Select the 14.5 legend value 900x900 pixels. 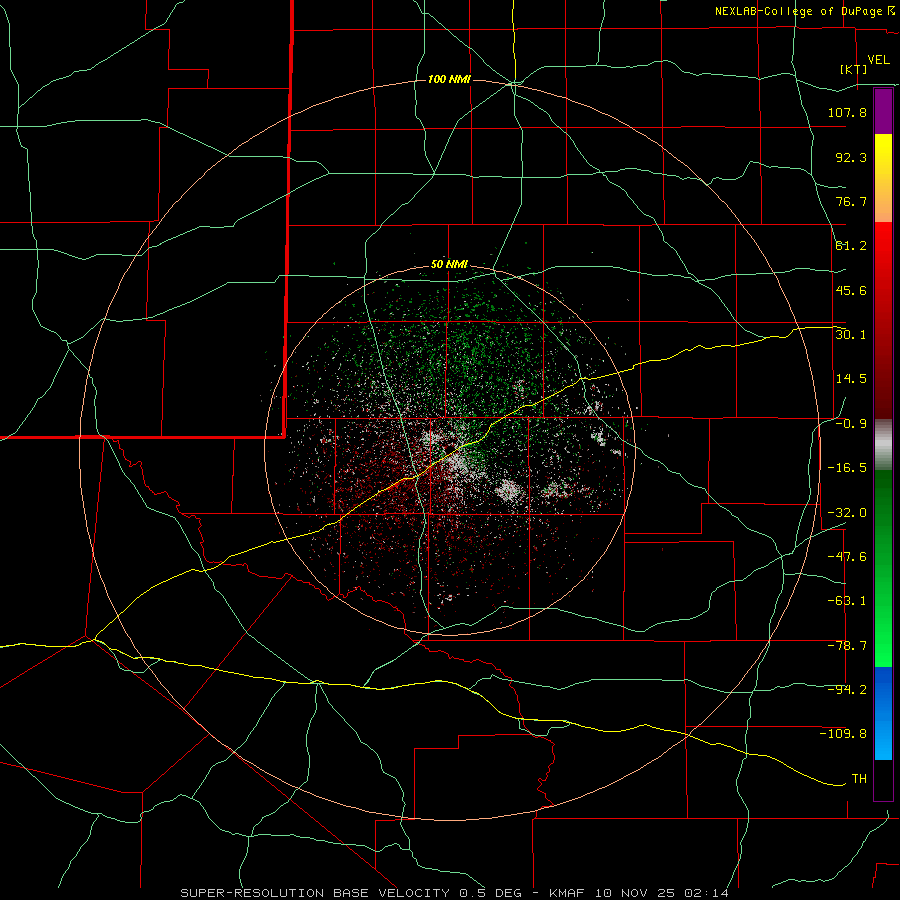pyautogui.click(x=851, y=379)
